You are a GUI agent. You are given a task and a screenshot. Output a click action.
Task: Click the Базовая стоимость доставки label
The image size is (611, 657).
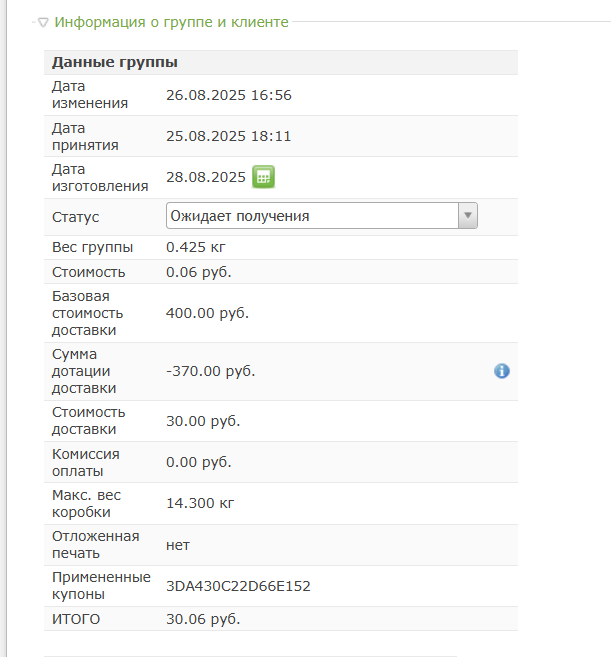tap(88, 313)
